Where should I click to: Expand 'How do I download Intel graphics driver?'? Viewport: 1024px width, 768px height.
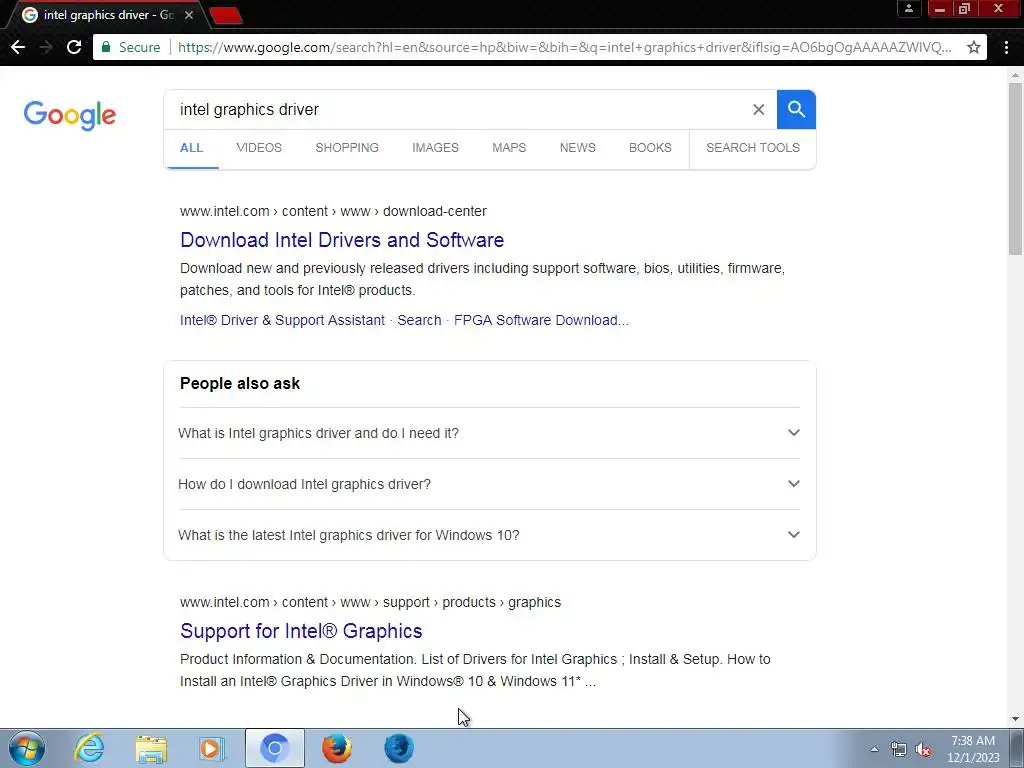(490, 484)
